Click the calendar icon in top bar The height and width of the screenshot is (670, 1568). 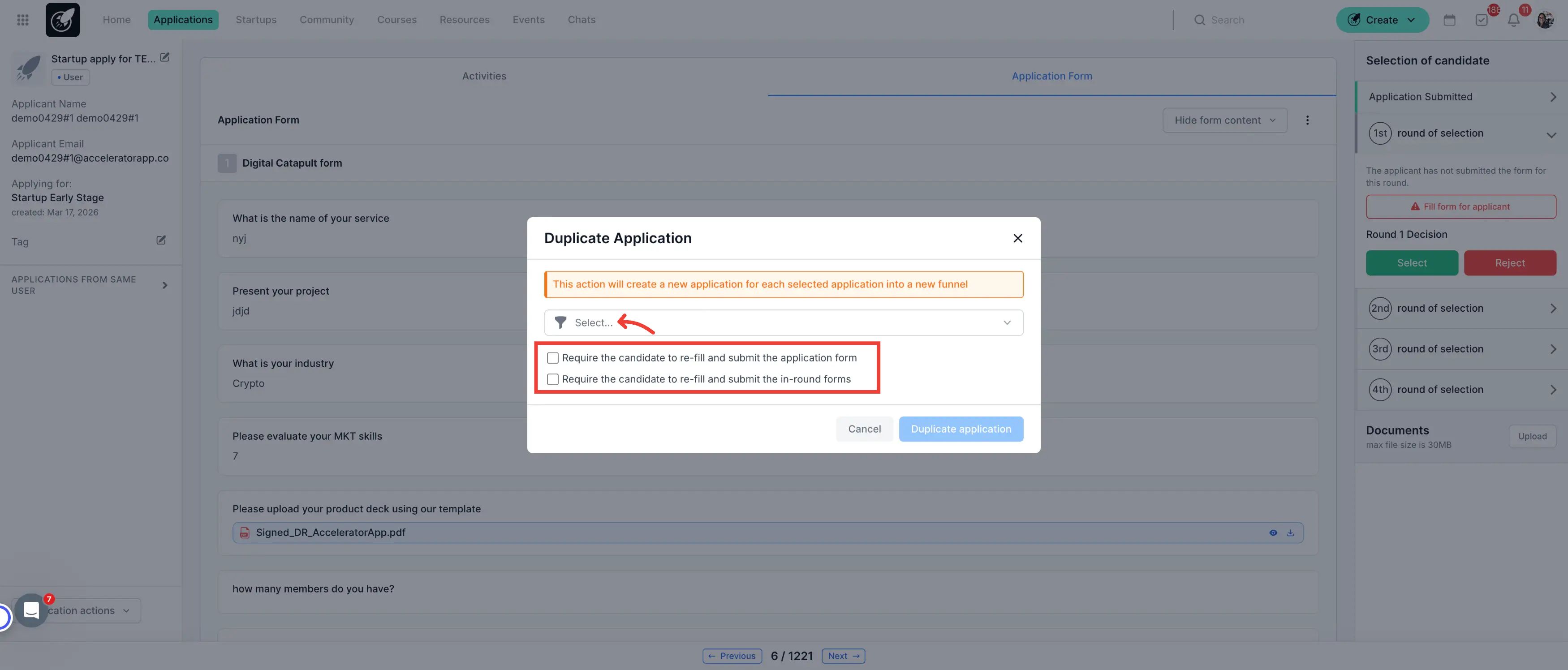coord(1449,19)
